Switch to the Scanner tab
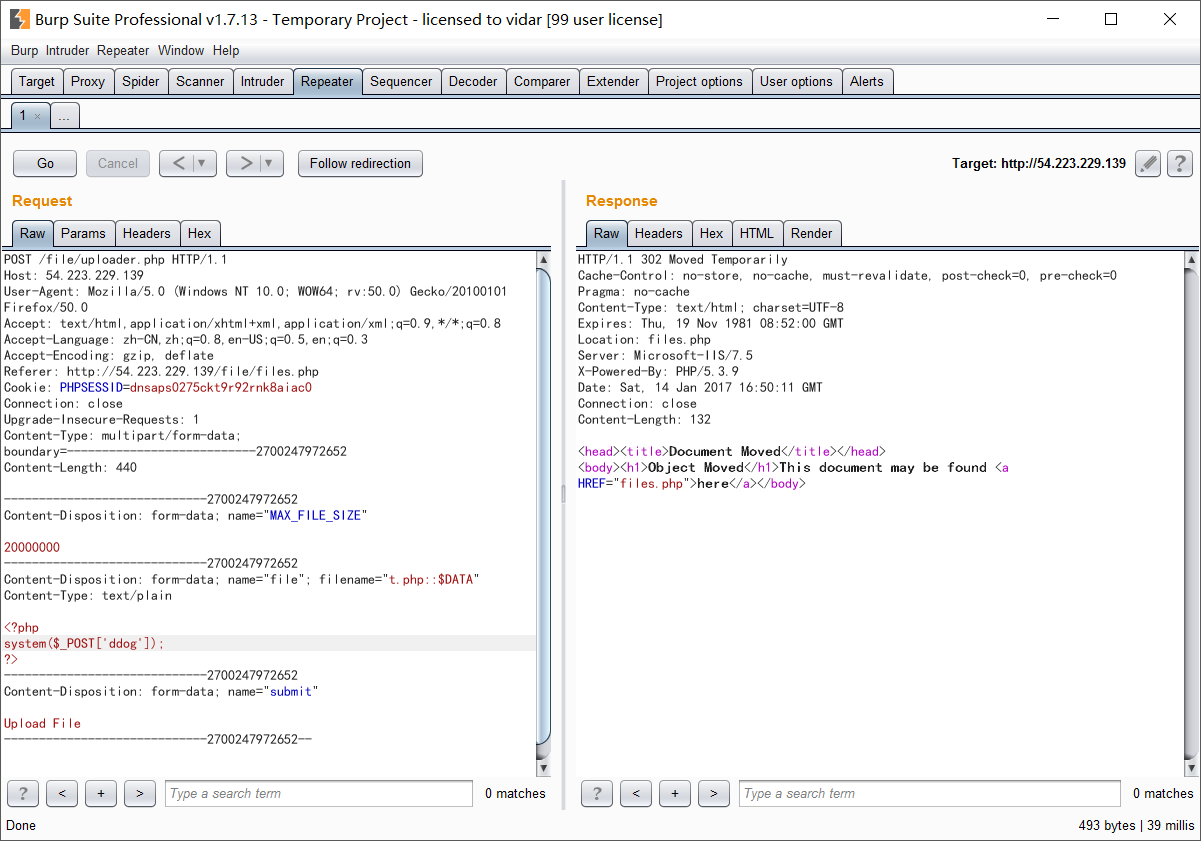Screen dimensions: 1201x841 click(200, 81)
